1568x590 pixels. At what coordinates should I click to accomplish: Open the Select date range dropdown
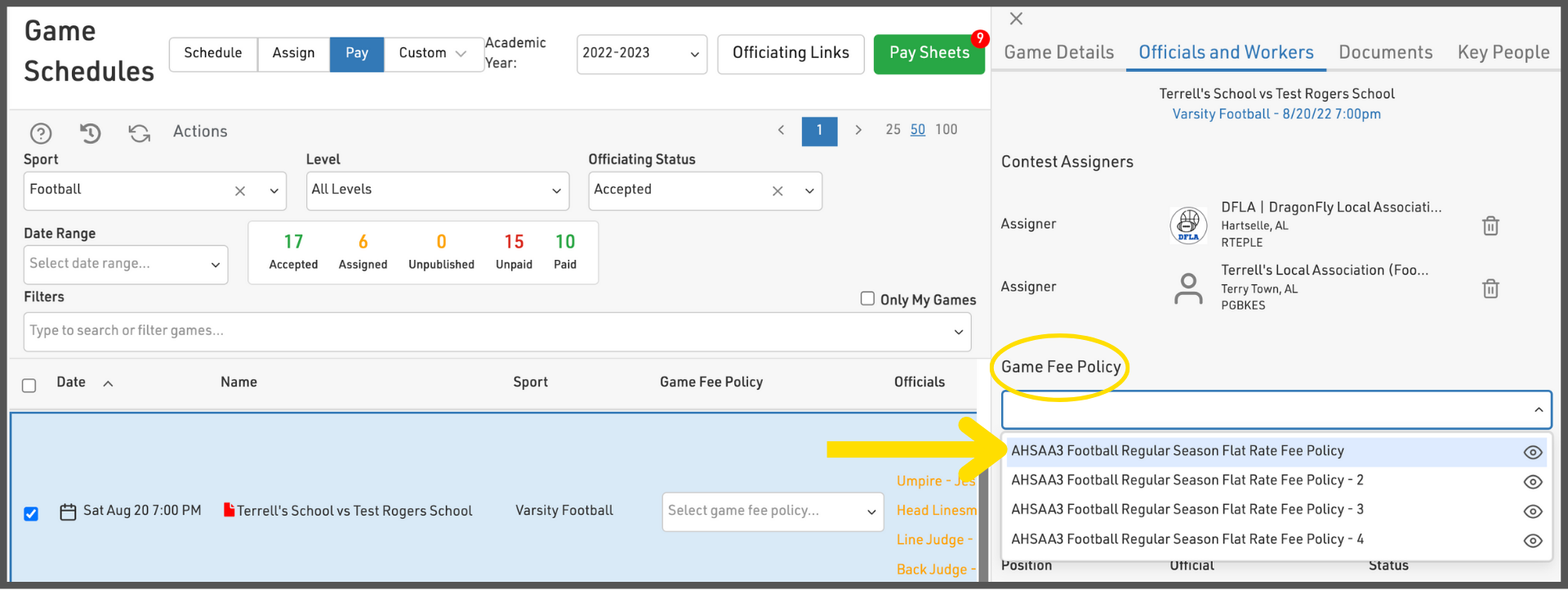coord(125,264)
